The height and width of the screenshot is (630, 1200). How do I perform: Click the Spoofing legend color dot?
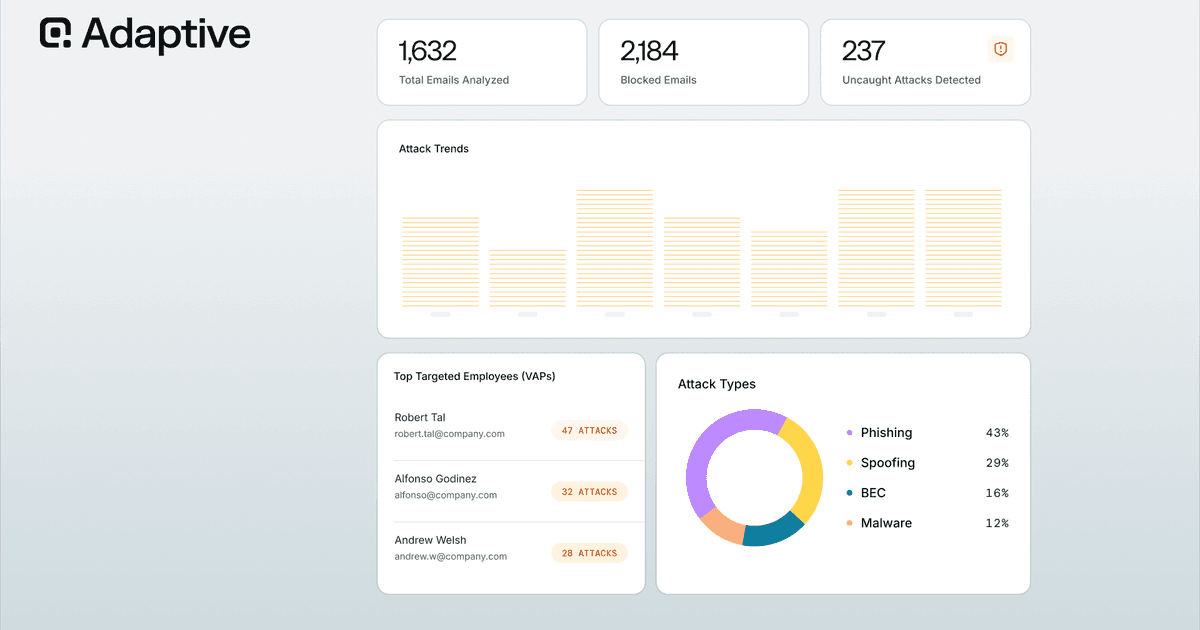tap(850, 463)
